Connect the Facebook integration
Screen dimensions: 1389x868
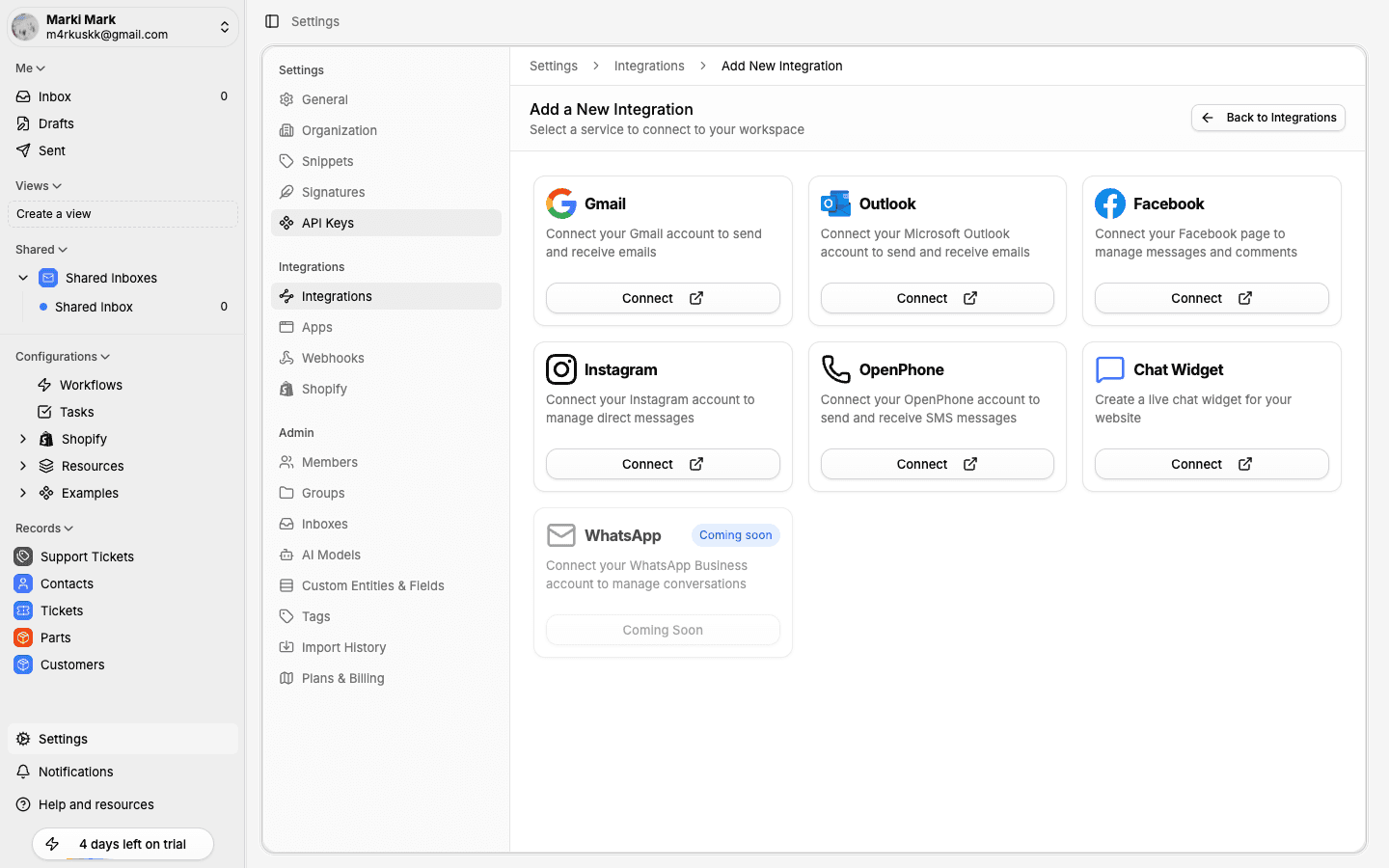pyautogui.click(x=1212, y=298)
